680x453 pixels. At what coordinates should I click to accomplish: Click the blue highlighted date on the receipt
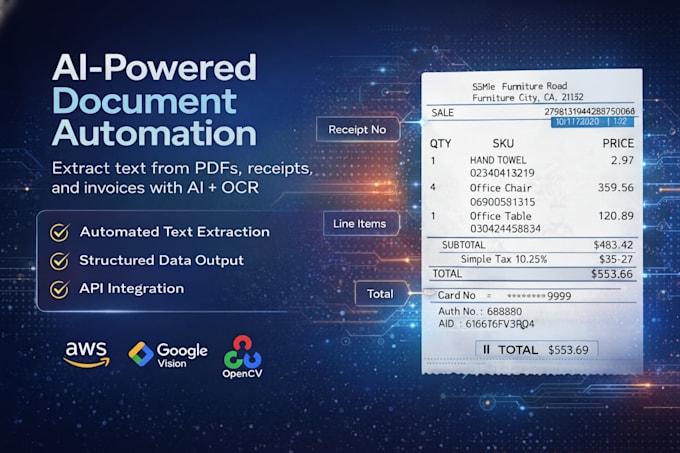pyautogui.click(x=592, y=122)
